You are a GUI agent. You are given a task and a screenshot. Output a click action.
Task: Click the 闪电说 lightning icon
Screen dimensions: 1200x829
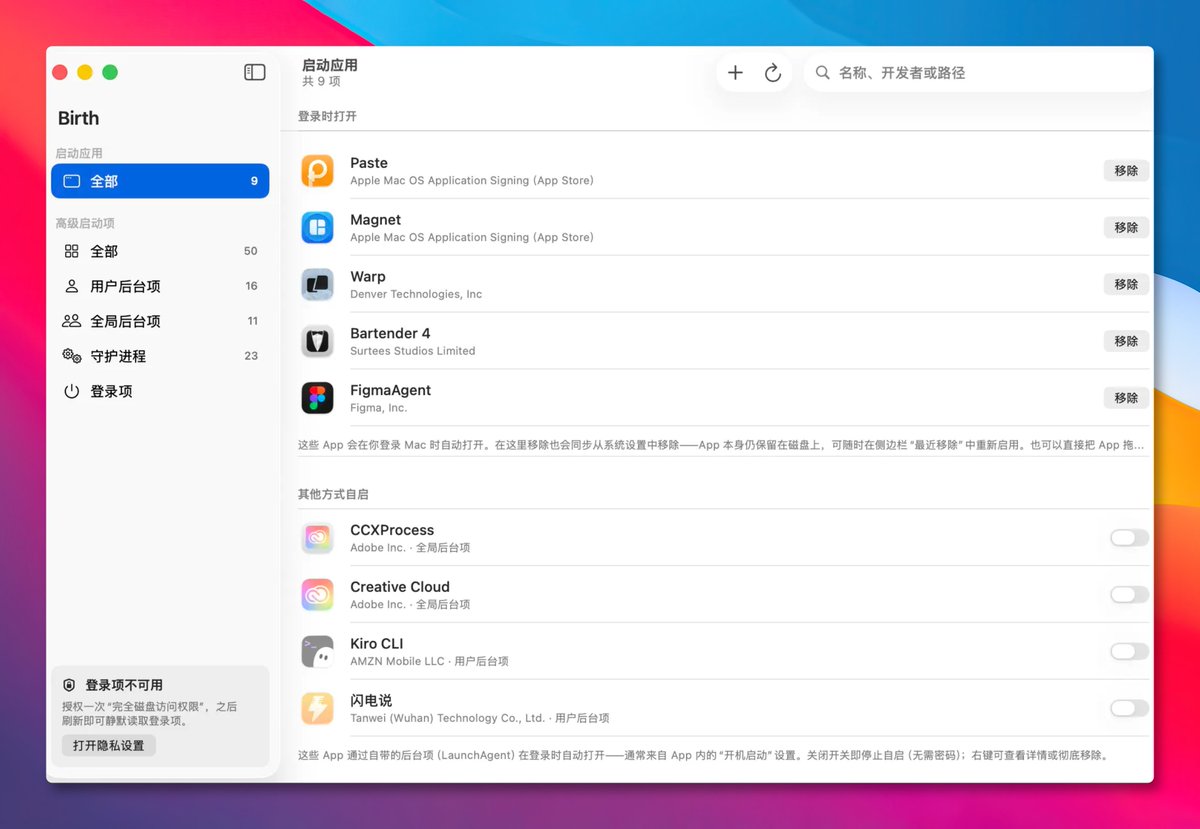coord(318,709)
